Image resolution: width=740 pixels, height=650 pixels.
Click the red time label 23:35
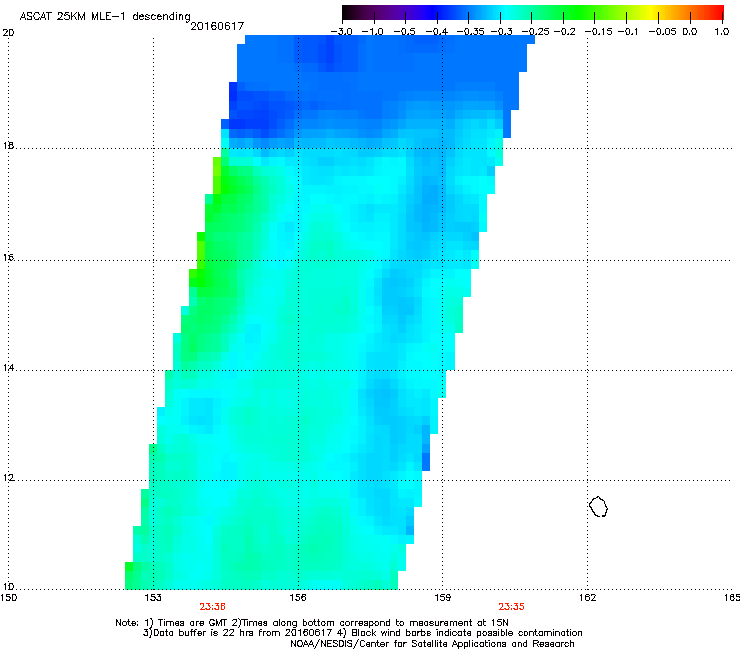(512, 607)
